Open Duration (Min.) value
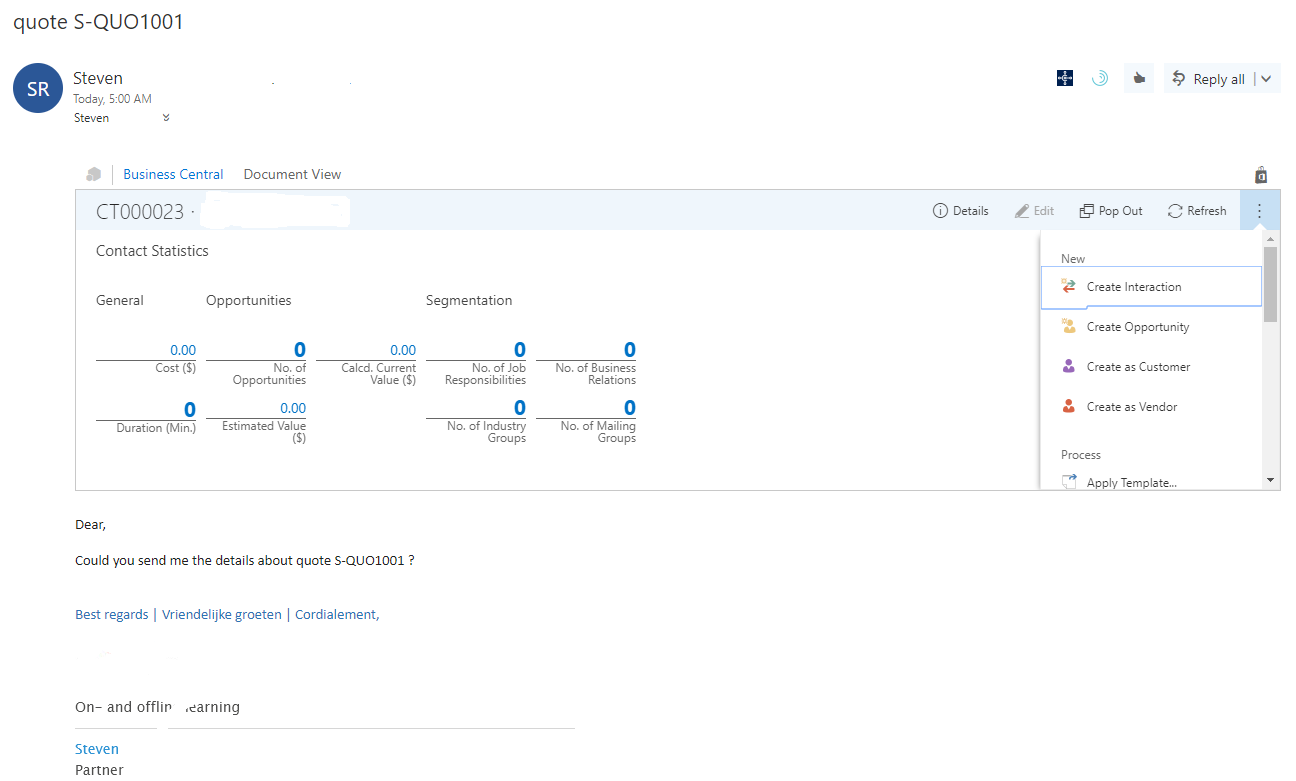 click(190, 409)
